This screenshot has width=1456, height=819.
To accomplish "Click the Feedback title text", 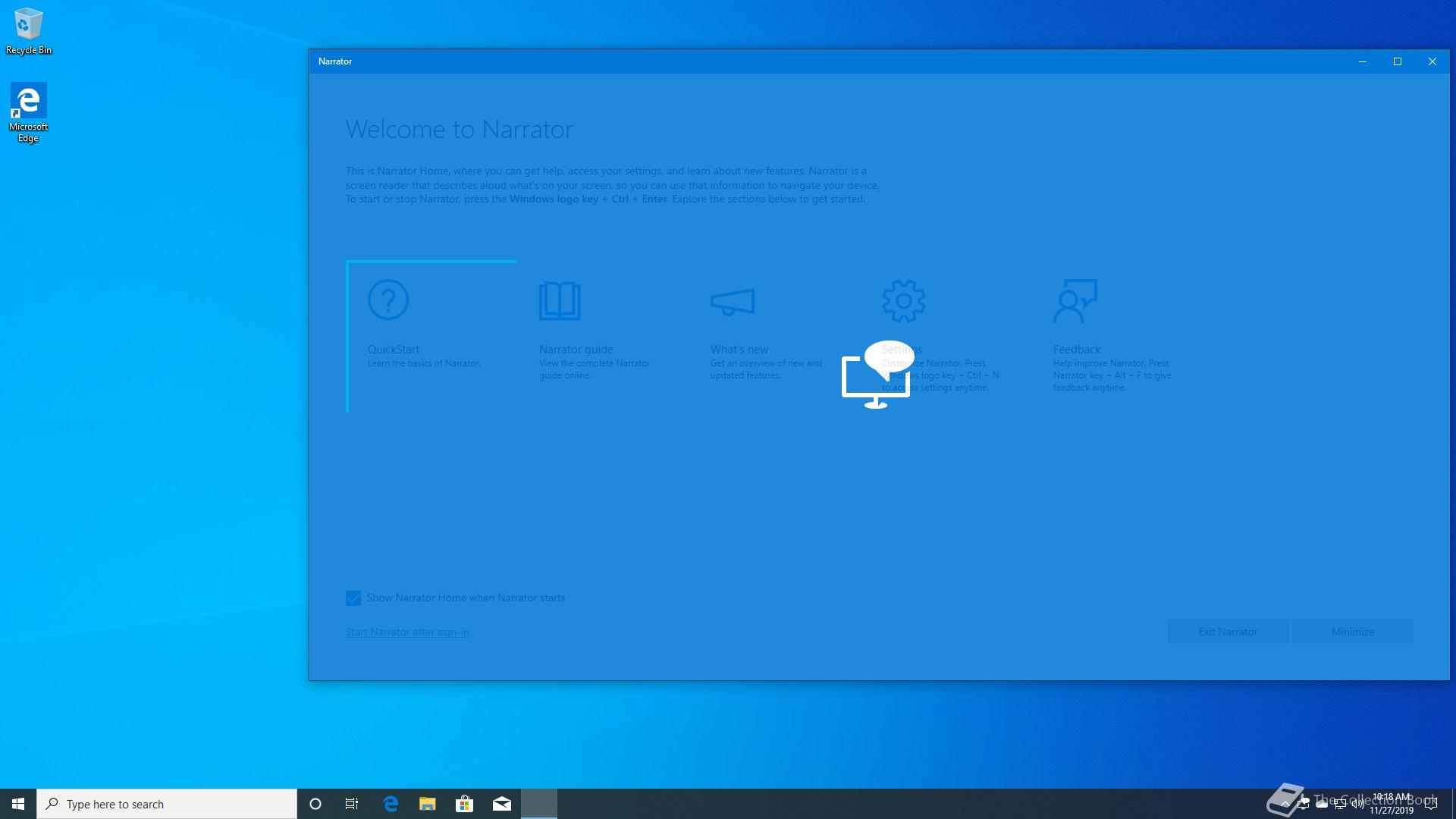I will tap(1077, 350).
